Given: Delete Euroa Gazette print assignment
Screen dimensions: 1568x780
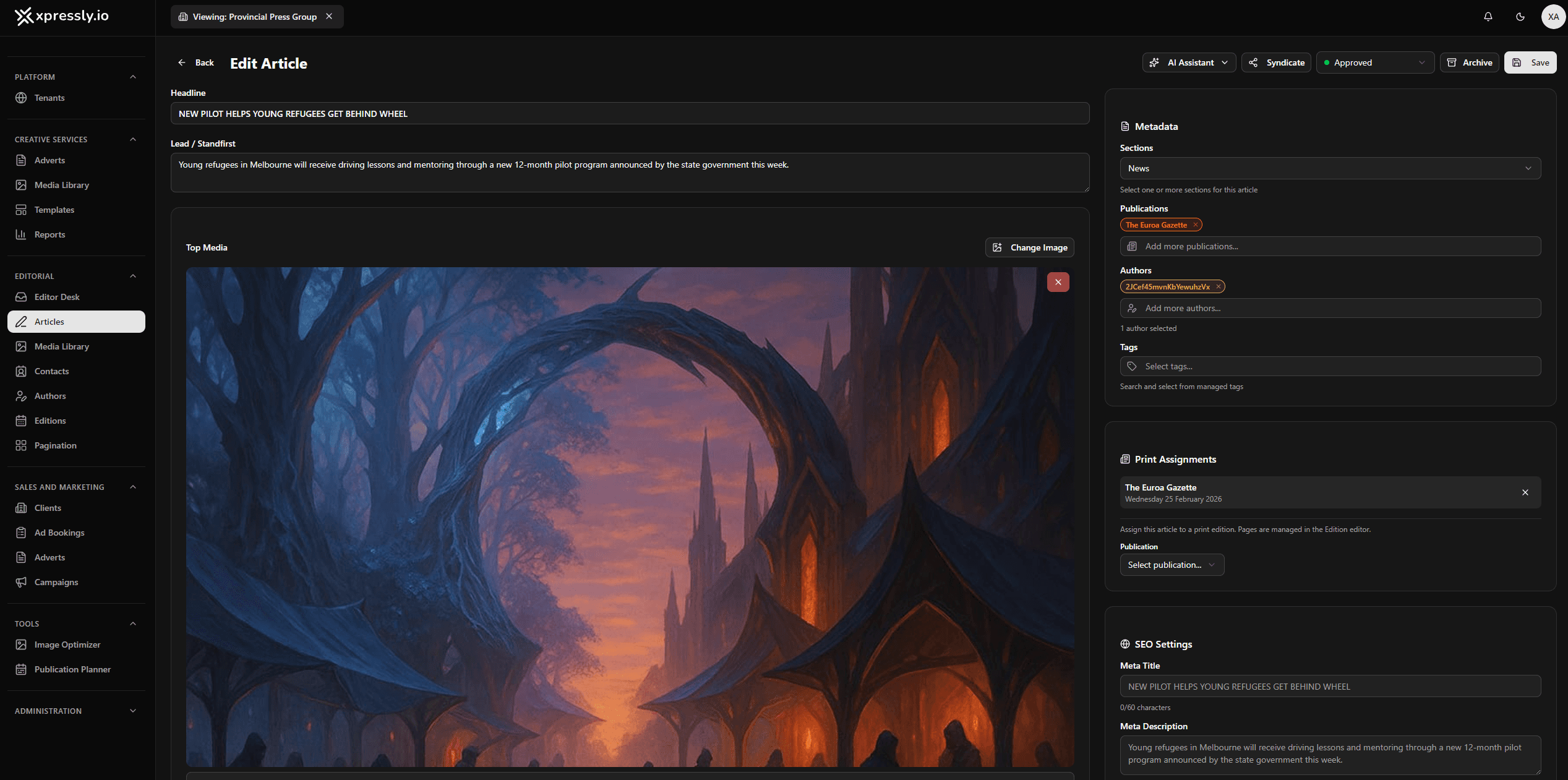Looking at the screenshot, I should [1525, 492].
